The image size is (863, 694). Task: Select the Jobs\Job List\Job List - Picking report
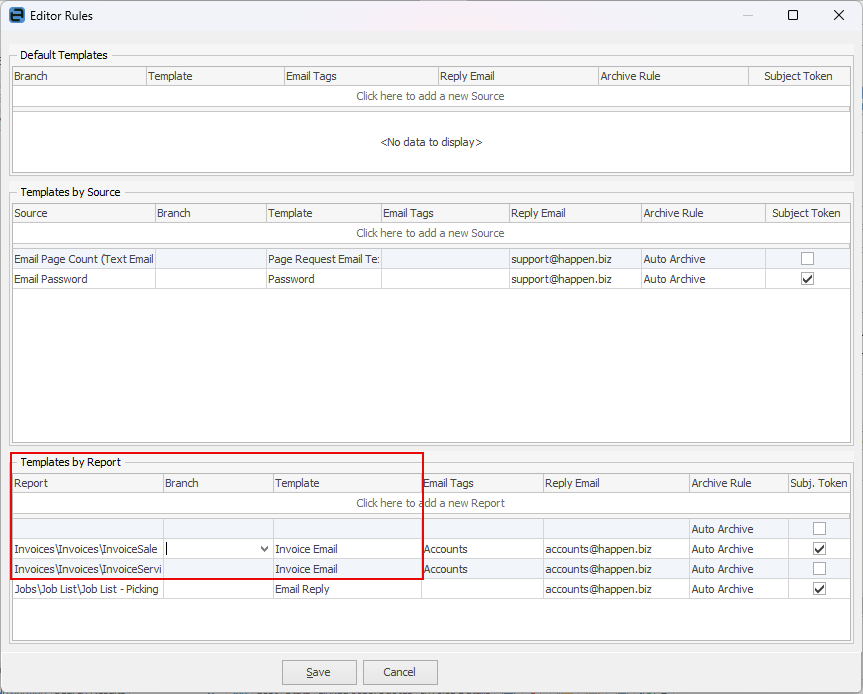click(88, 589)
